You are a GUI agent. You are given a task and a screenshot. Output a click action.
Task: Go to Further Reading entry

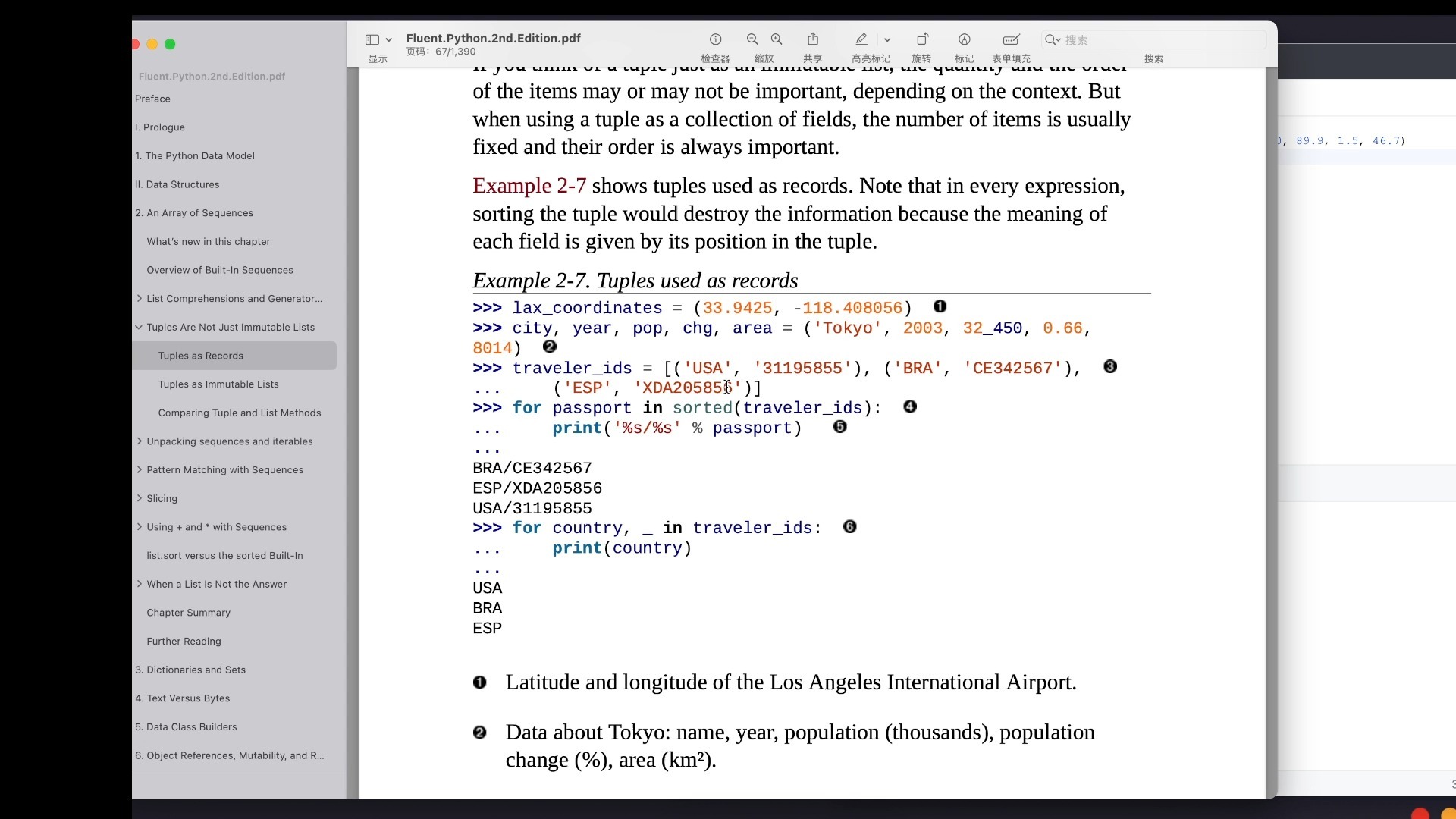pyautogui.click(x=184, y=642)
